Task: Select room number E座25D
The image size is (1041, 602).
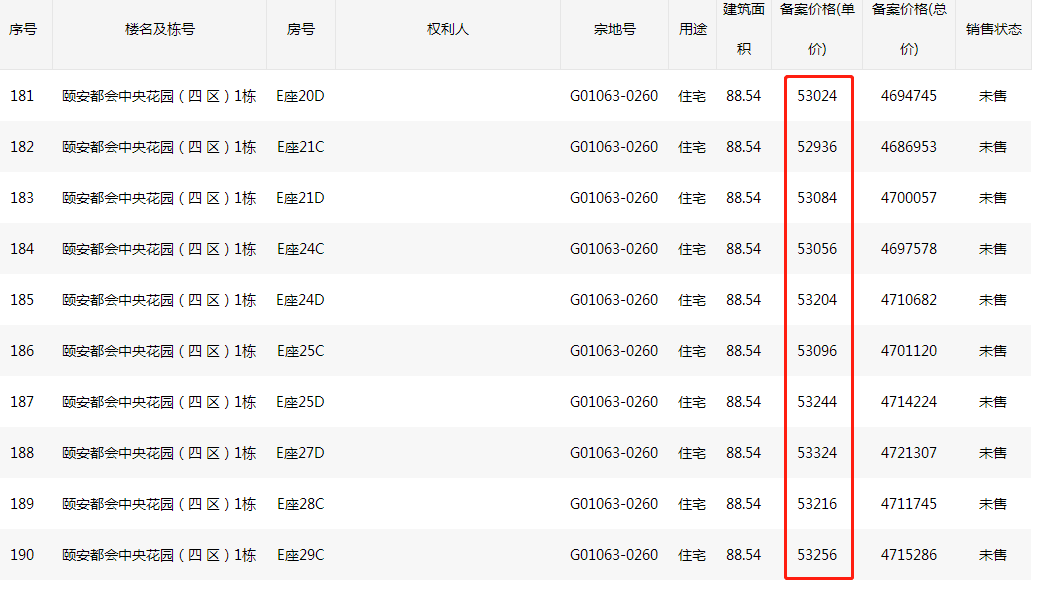Action: (x=300, y=402)
